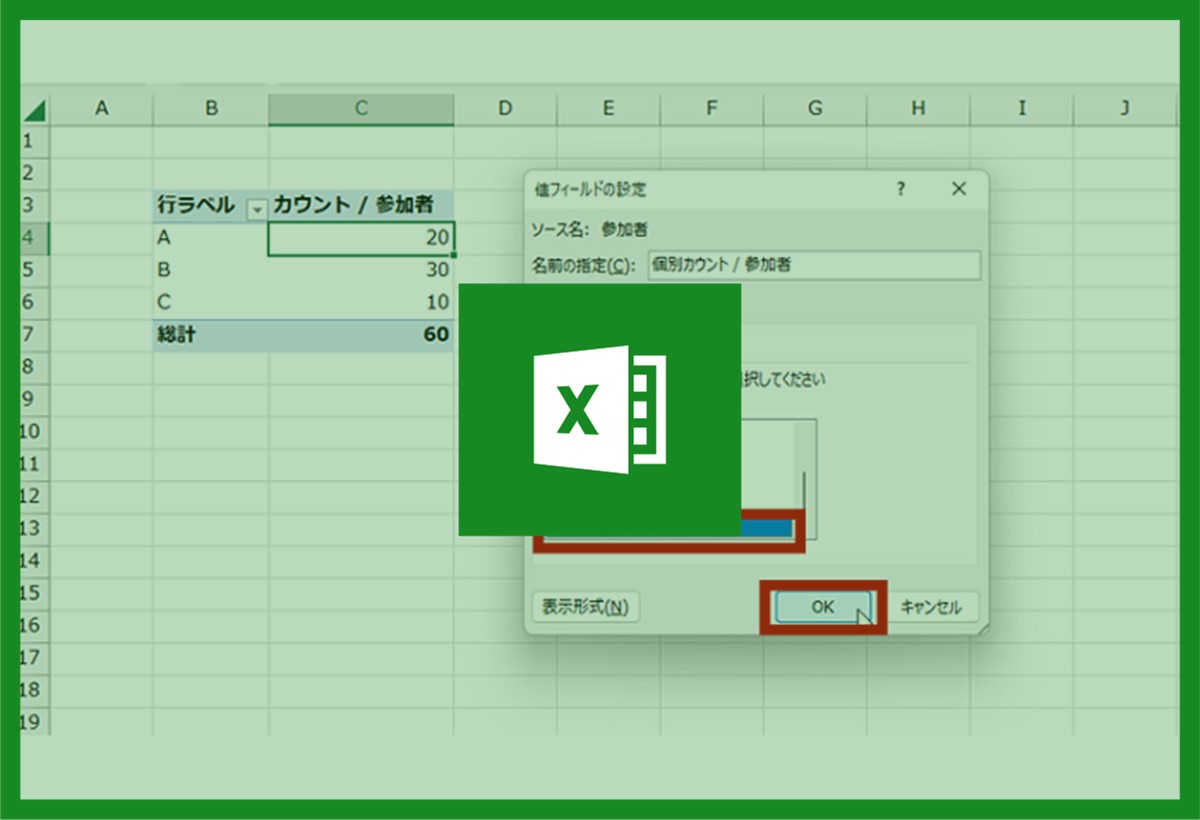Click cell containing value 20
Image resolution: width=1200 pixels, height=820 pixels.
pyautogui.click(x=361, y=239)
